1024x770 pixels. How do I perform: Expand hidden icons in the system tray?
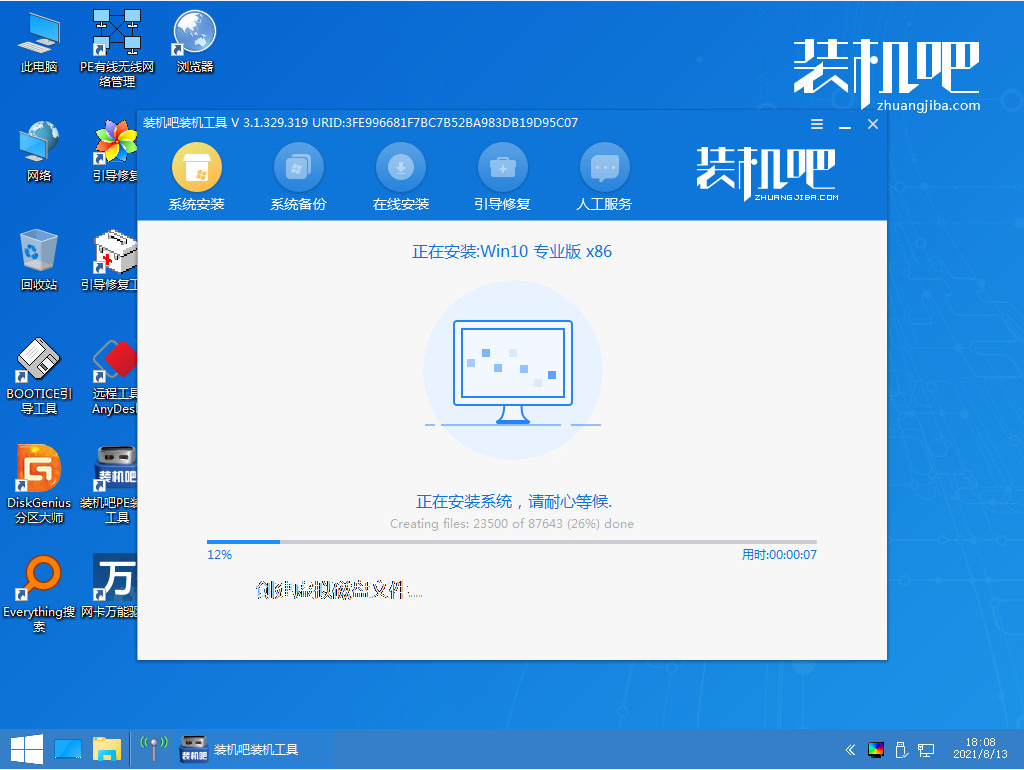coord(849,748)
